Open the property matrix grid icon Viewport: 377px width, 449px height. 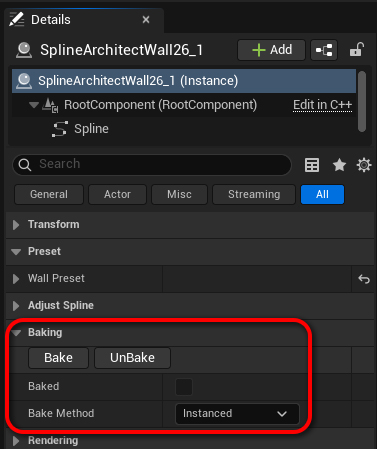pos(312,165)
